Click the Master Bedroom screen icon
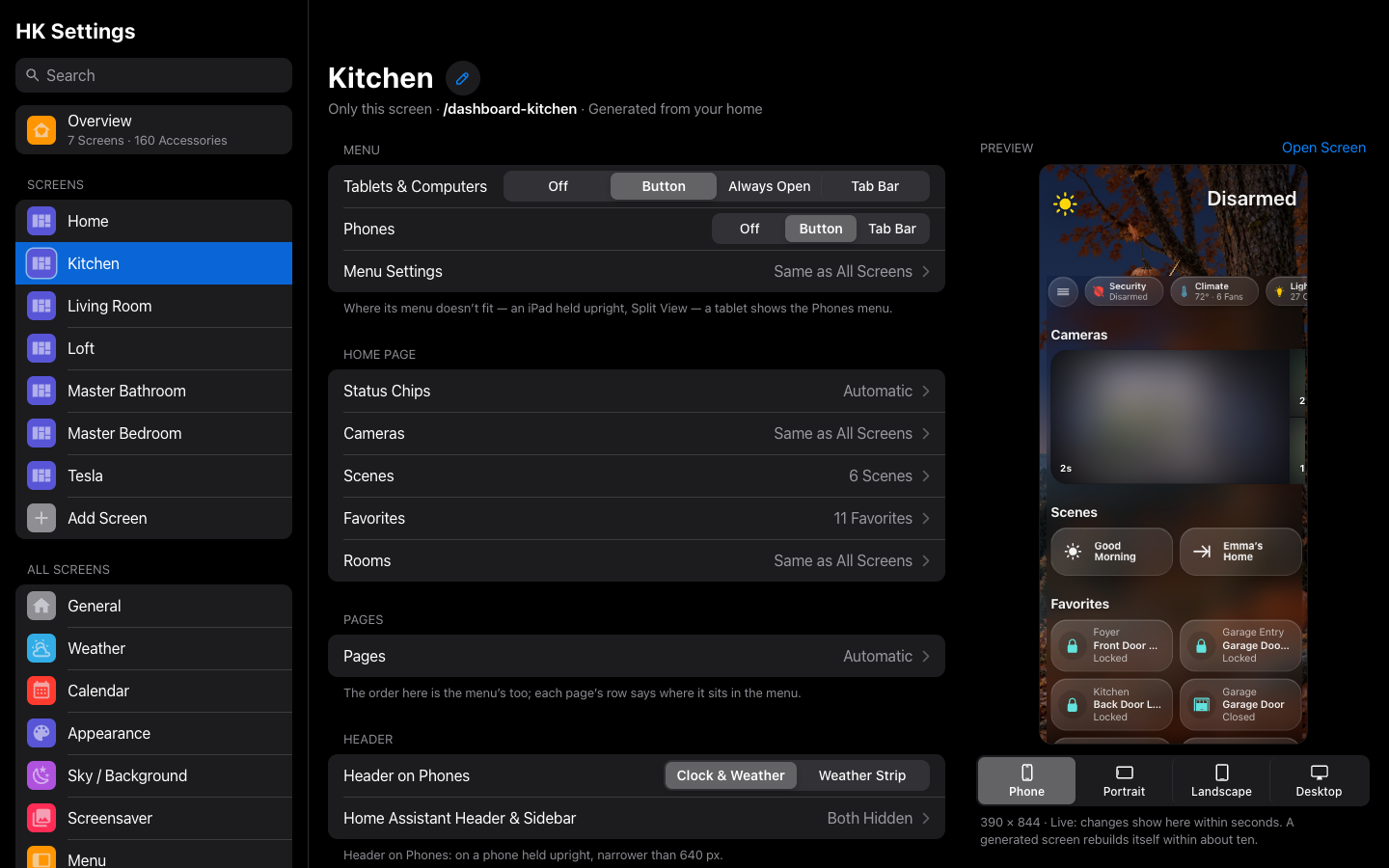 tap(41, 433)
